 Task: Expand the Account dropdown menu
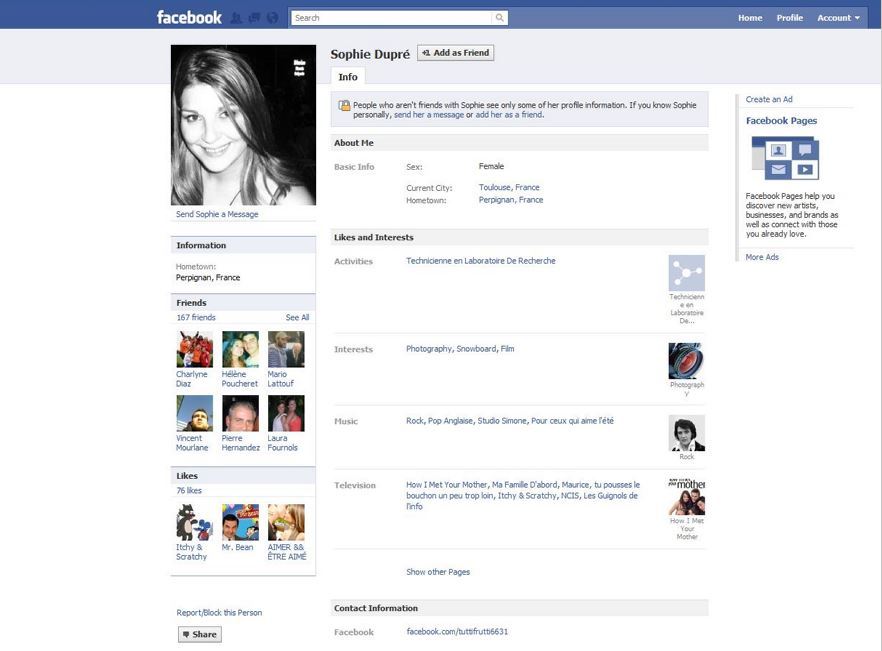[x=838, y=18]
